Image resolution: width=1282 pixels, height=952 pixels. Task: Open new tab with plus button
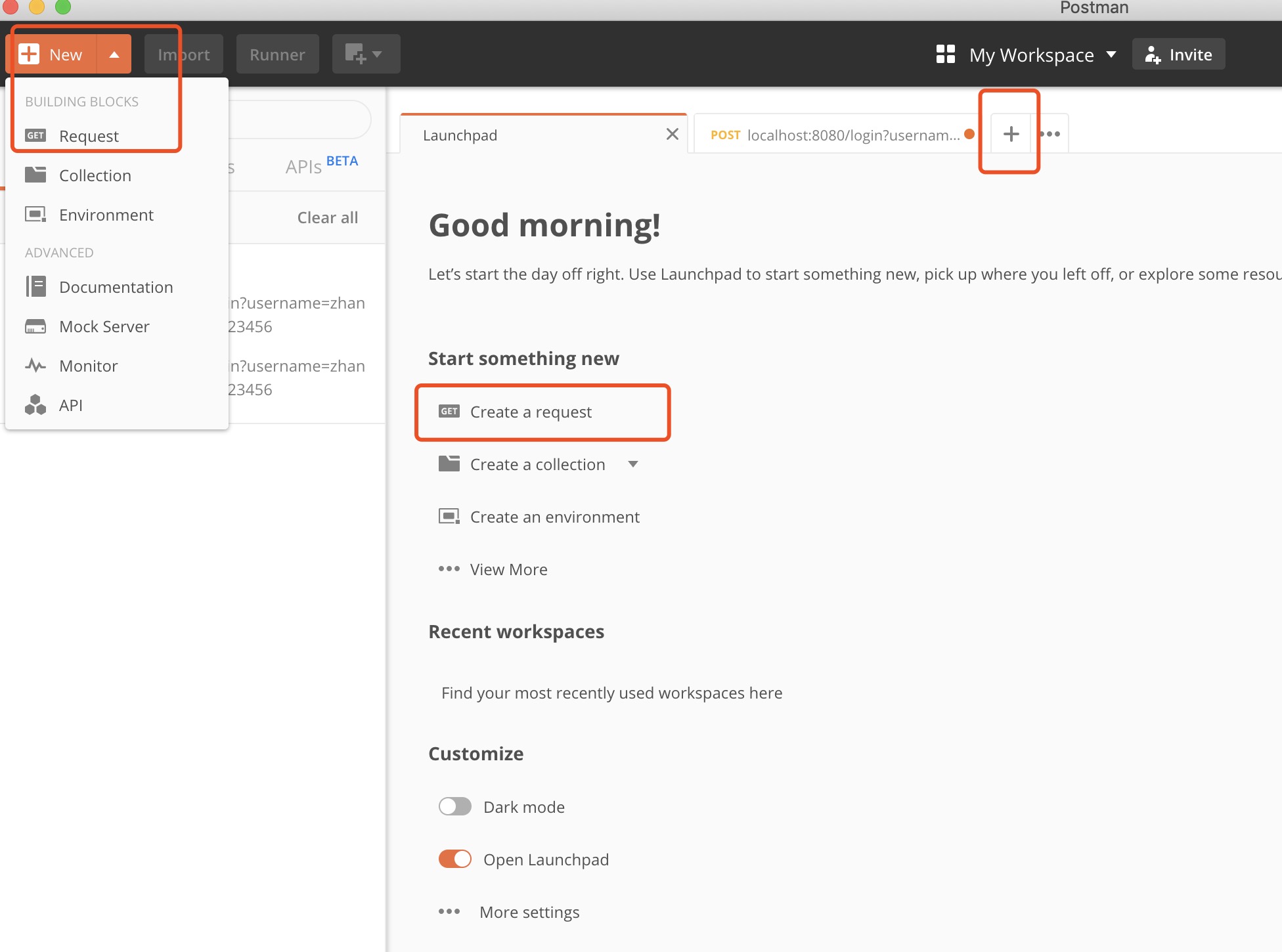click(1010, 133)
